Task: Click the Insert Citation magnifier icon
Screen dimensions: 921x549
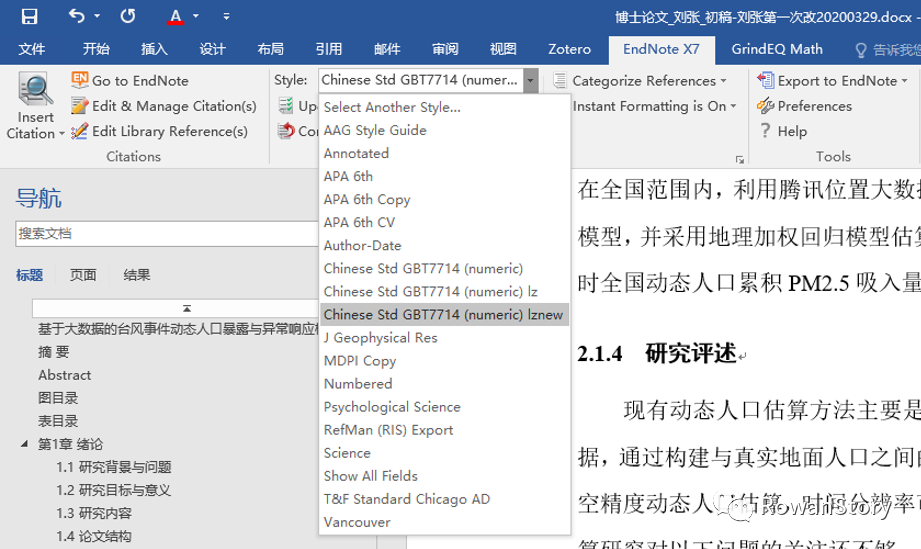Action: pos(35,90)
